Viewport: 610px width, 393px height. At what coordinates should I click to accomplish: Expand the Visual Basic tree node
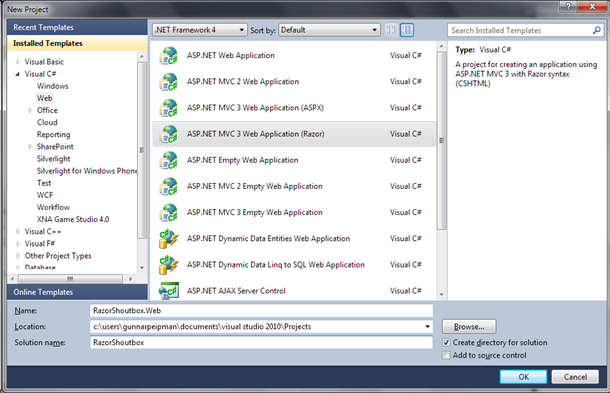(x=18, y=61)
